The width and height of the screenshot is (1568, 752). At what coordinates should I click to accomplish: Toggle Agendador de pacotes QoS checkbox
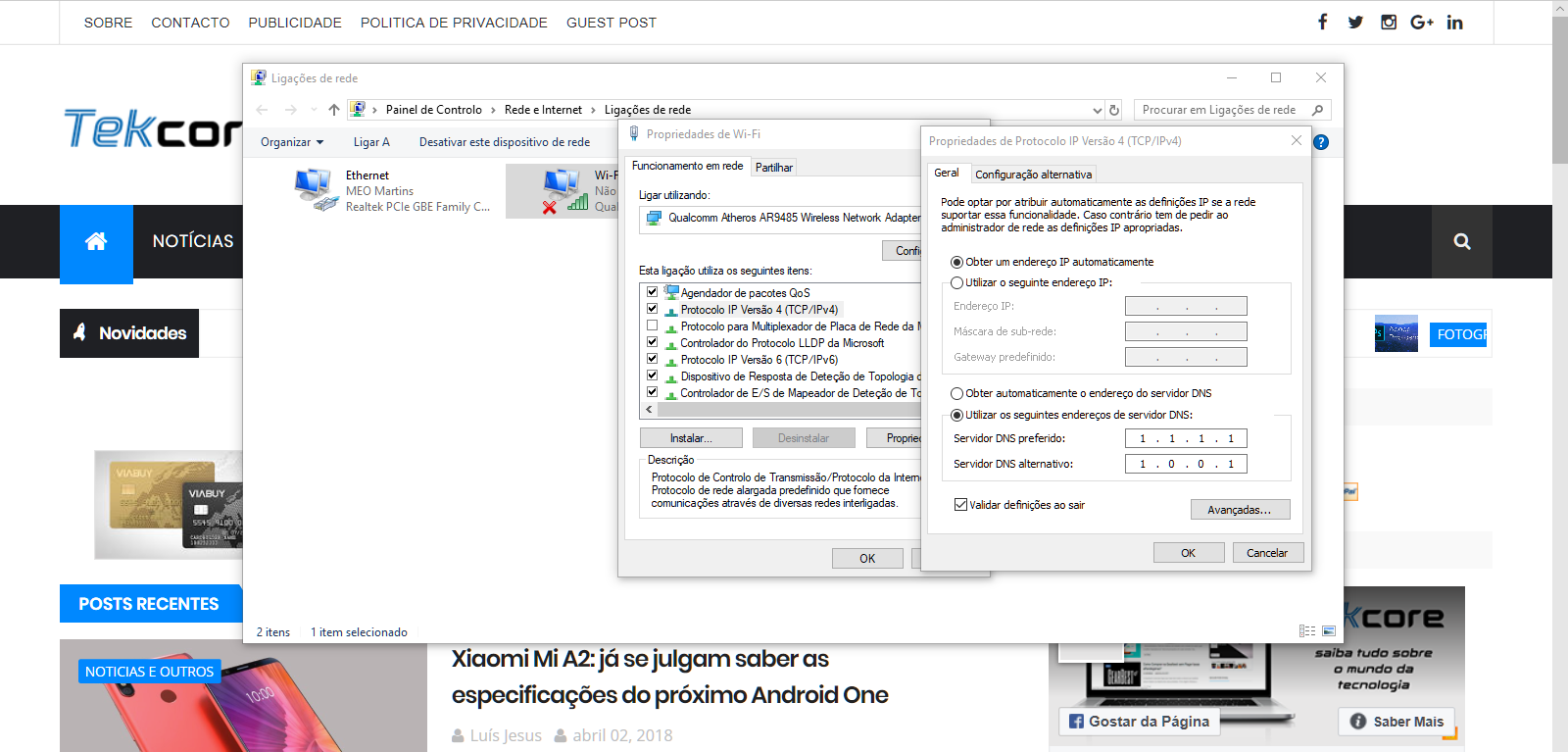click(x=652, y=292)
